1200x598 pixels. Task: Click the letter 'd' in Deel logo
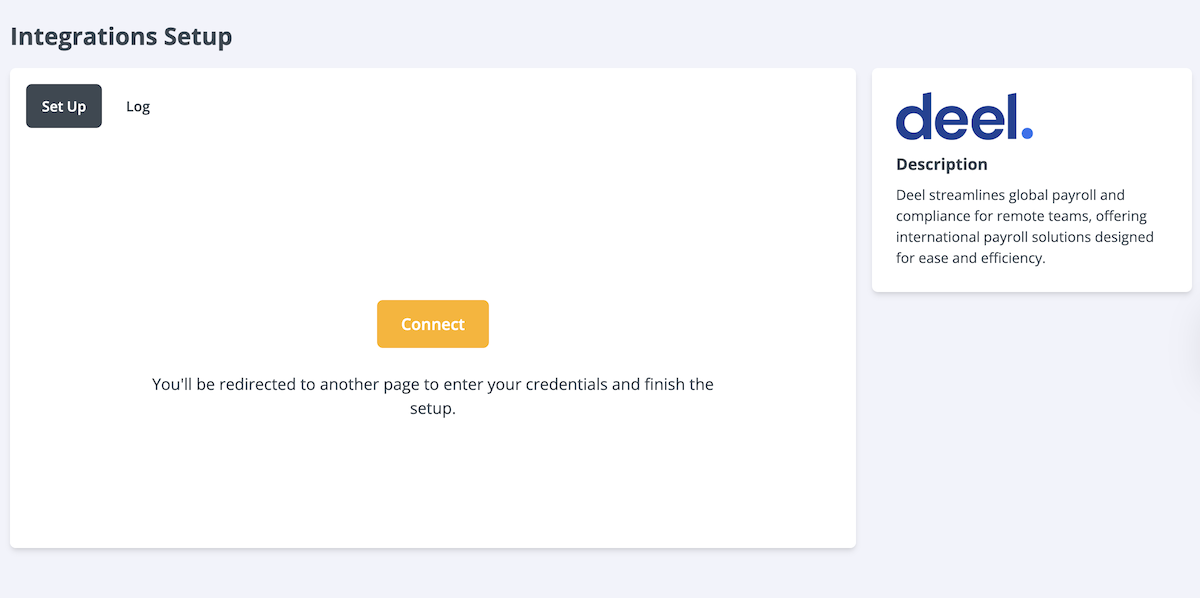pyautogui.click(x=915, y=116)
